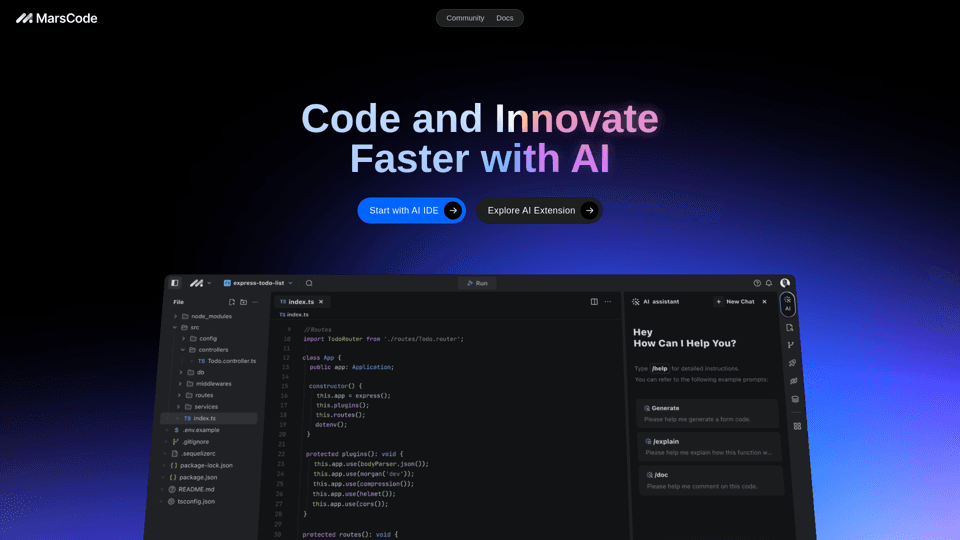This screenshot has height=540, width=960.
Task: Click code line 'this.app.use(helmet());'
Action: 354,494
